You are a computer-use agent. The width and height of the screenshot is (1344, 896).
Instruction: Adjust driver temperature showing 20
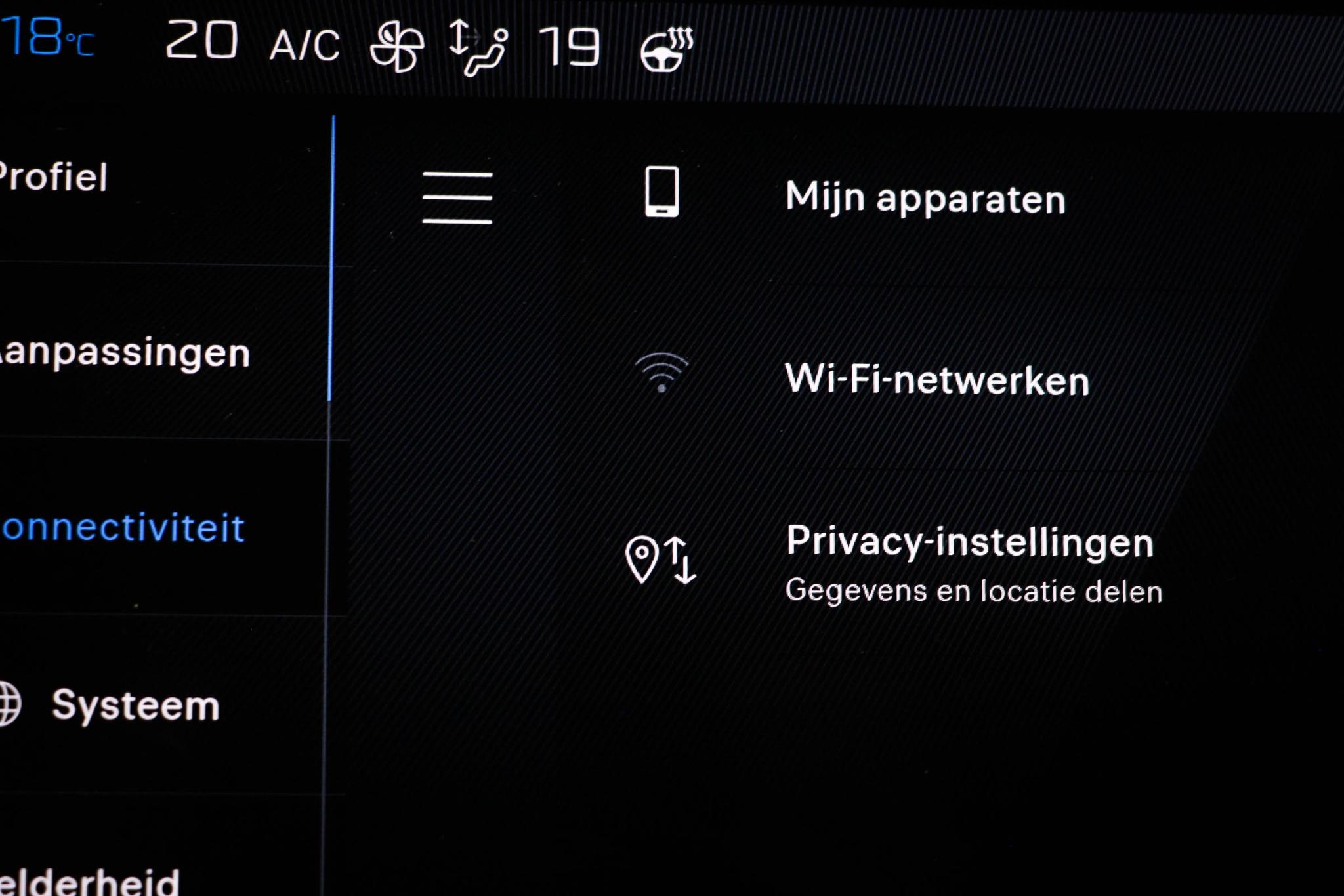[201, 39]
